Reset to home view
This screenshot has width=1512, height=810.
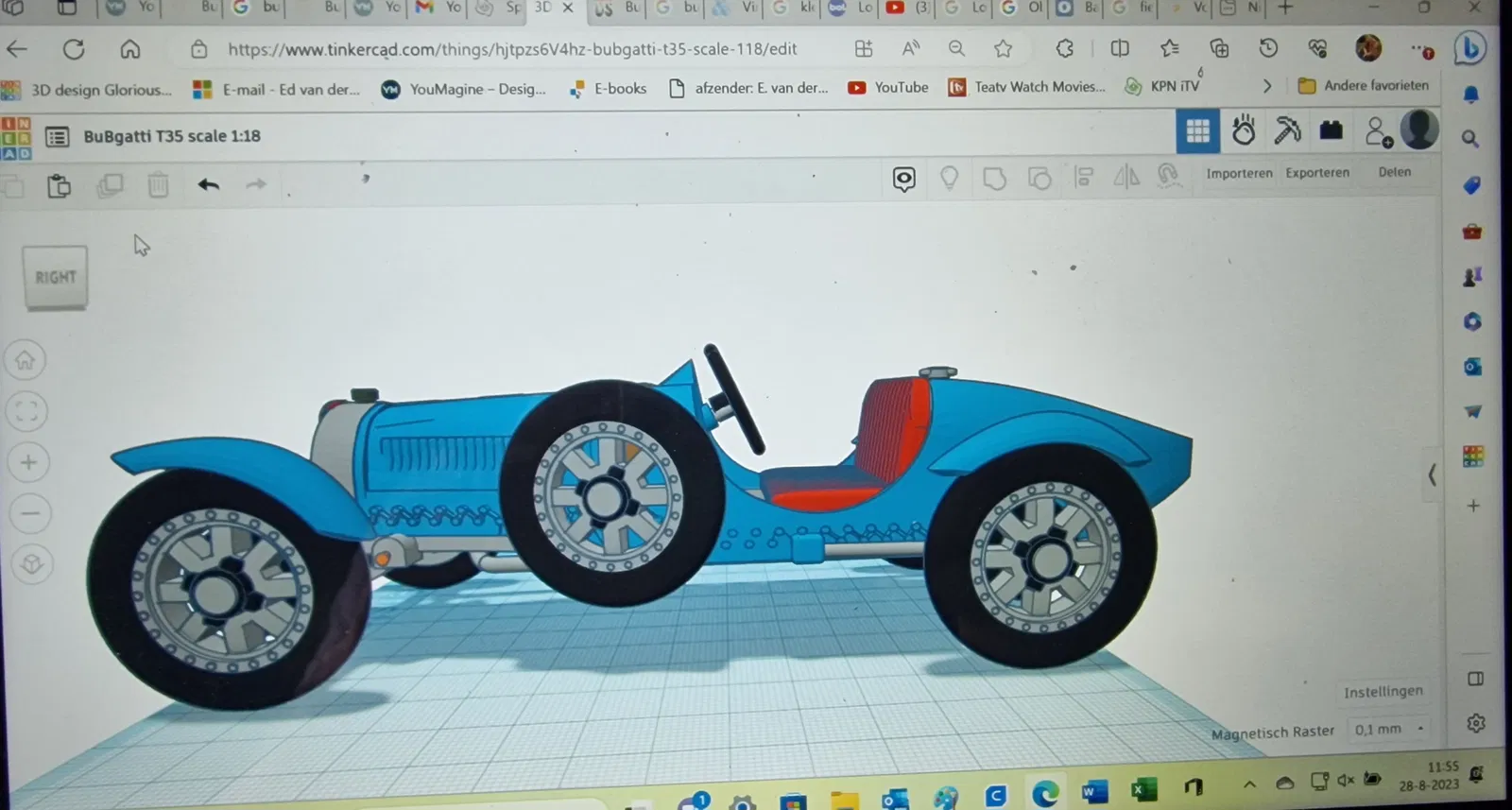(26, 360)
